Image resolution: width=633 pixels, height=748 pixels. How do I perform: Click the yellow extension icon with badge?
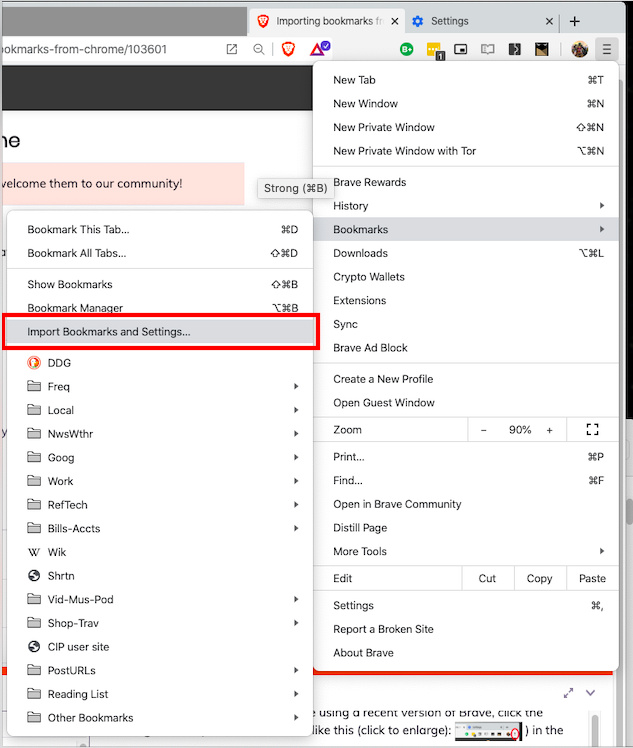(x=435, y=51)
